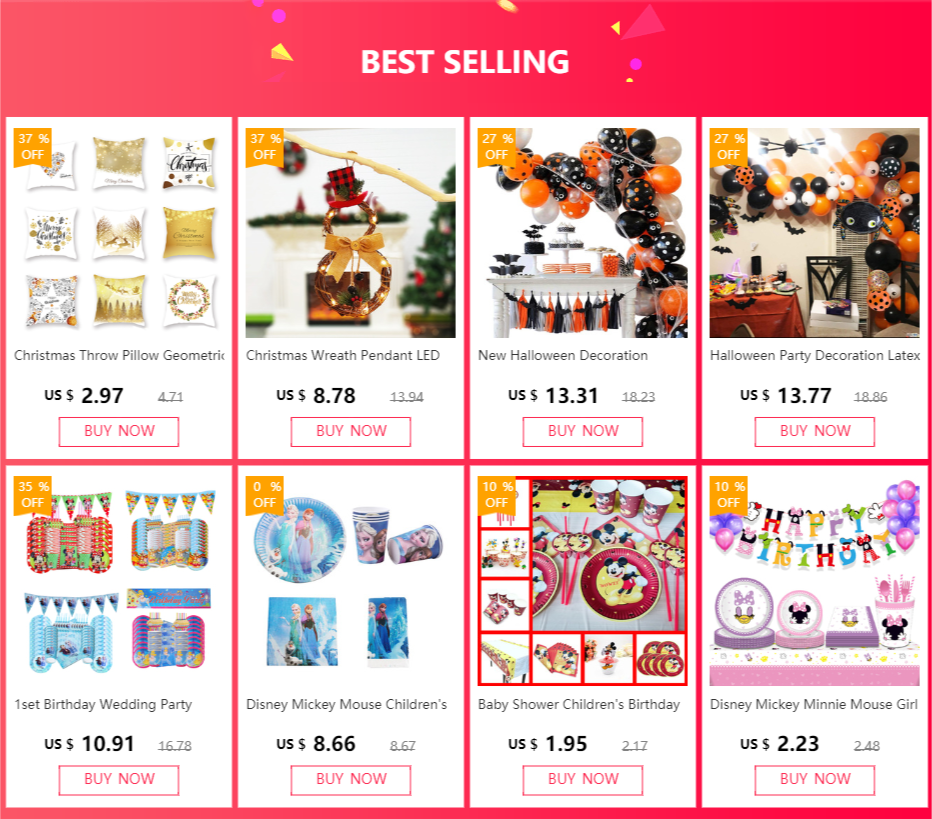Viewport: 932px width, 819px height.
Task: Click the Christmas throw pillow product image
Action: point(119,232)
